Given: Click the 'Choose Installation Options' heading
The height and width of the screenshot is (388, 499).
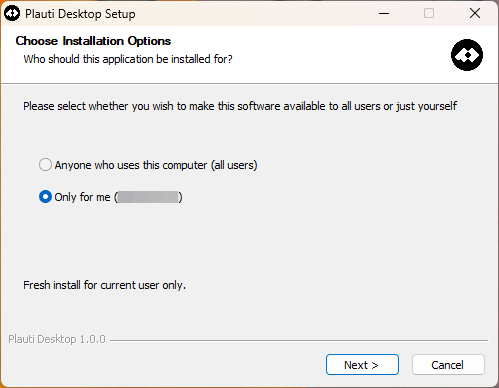Looking at the screenshot, I should (x=93, y=41).
